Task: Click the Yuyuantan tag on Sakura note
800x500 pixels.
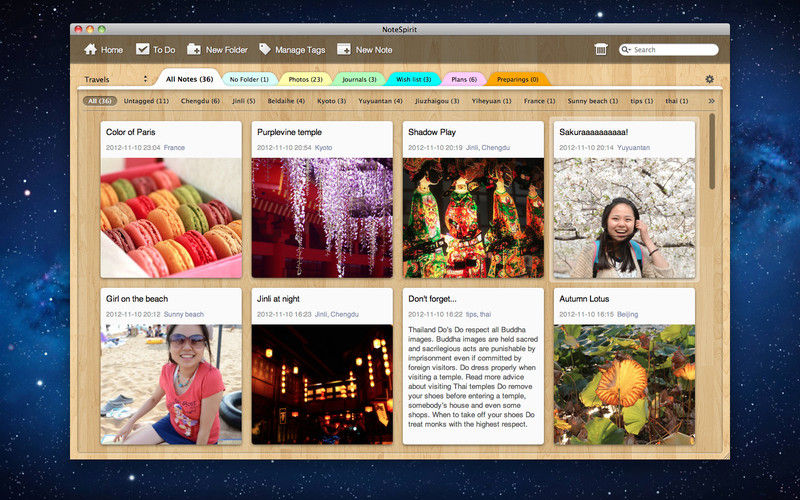Action: point(633,147)
